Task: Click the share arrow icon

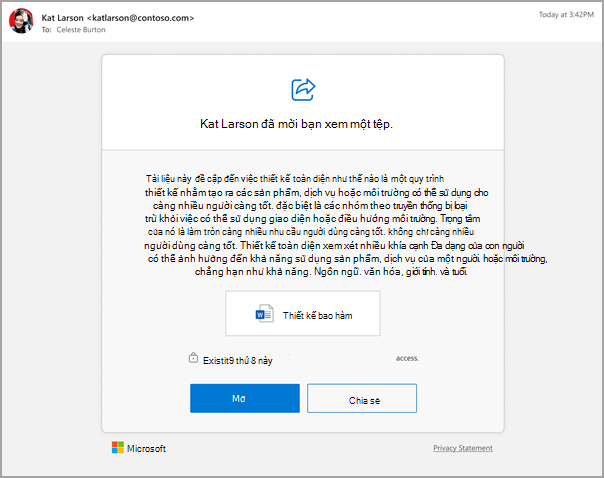Action: [x=303, y=90]
